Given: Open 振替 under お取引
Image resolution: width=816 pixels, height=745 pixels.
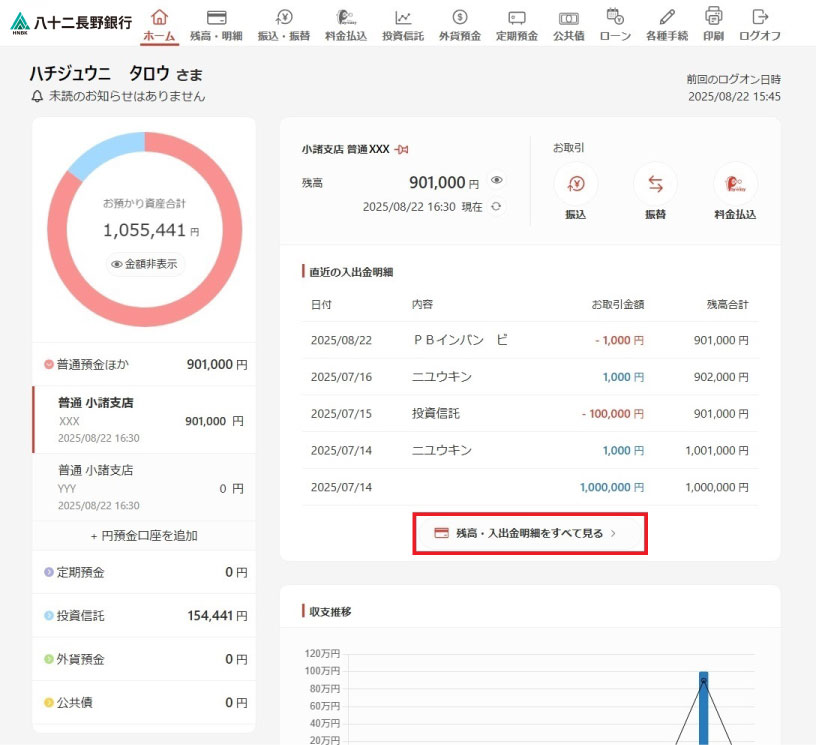Looking at the screenshot, I should (x=655, y=184).
